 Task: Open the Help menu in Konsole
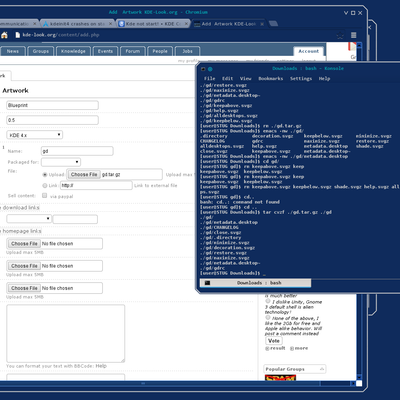pyautogui.click(x=324, y=79)
